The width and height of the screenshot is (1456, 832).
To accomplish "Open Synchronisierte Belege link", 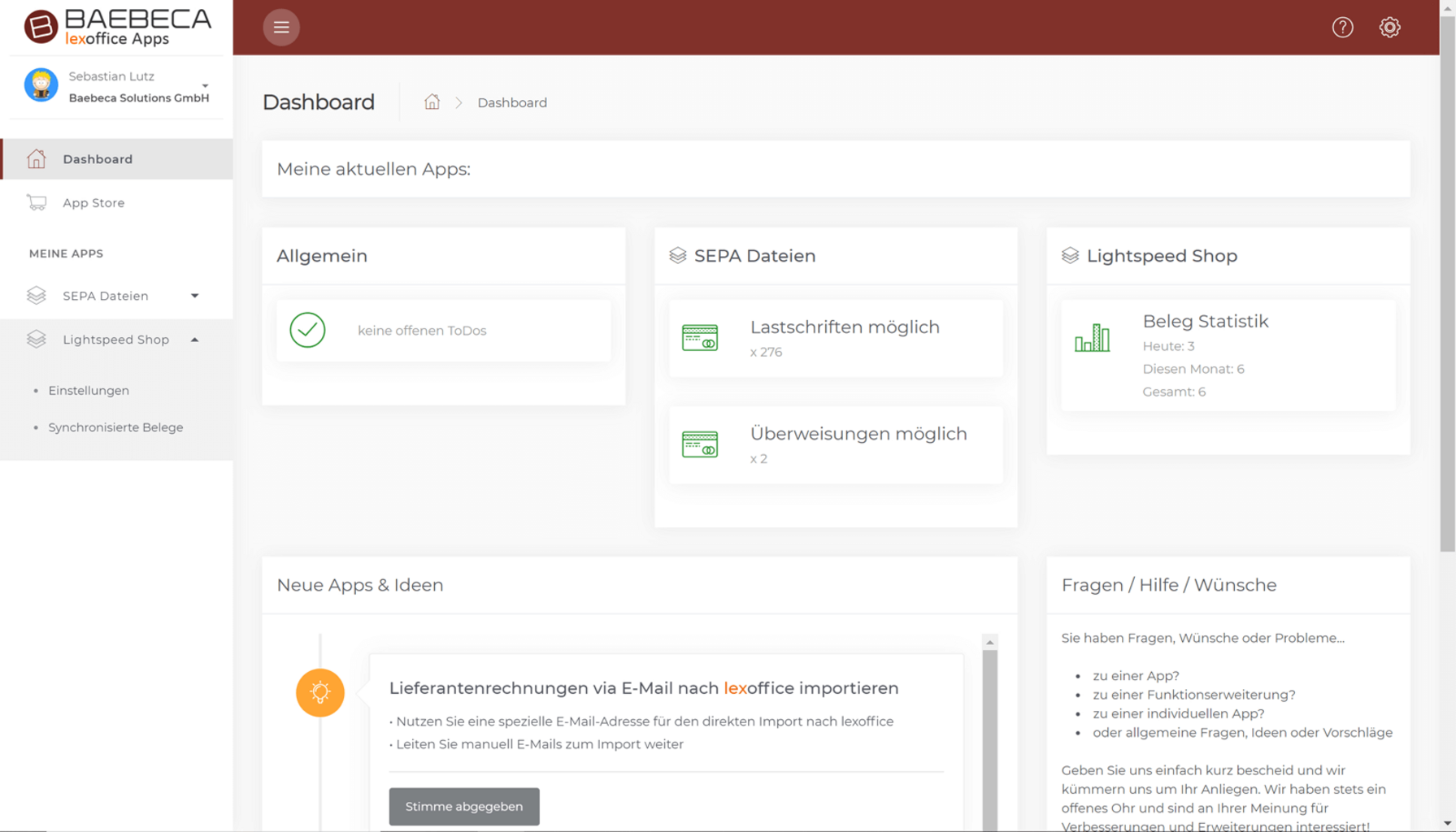I will pos(115,427).
